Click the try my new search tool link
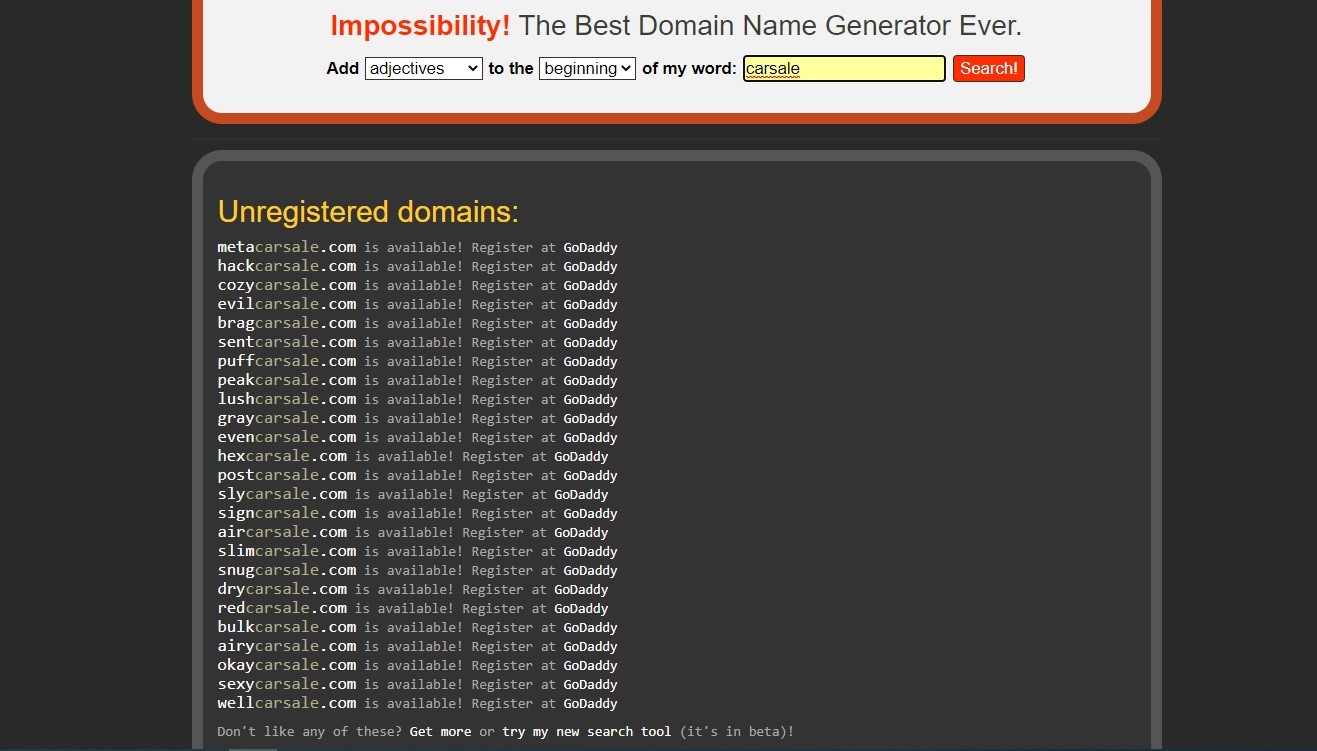This screenshot has height=751, width=1317. coord(586,732)
